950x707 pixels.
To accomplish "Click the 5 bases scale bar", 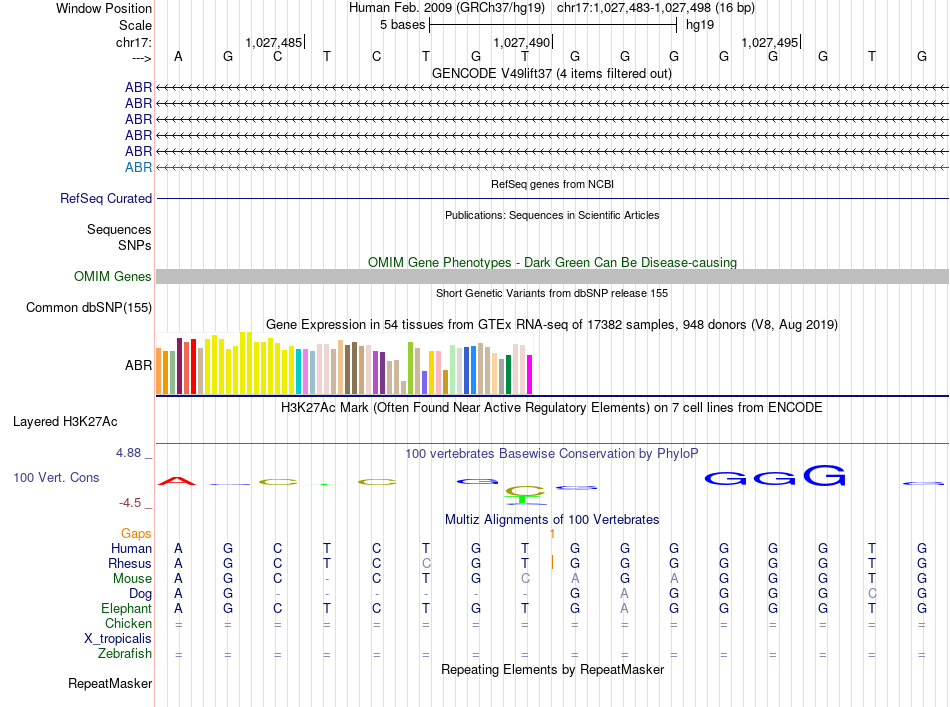I will point(553,25).
